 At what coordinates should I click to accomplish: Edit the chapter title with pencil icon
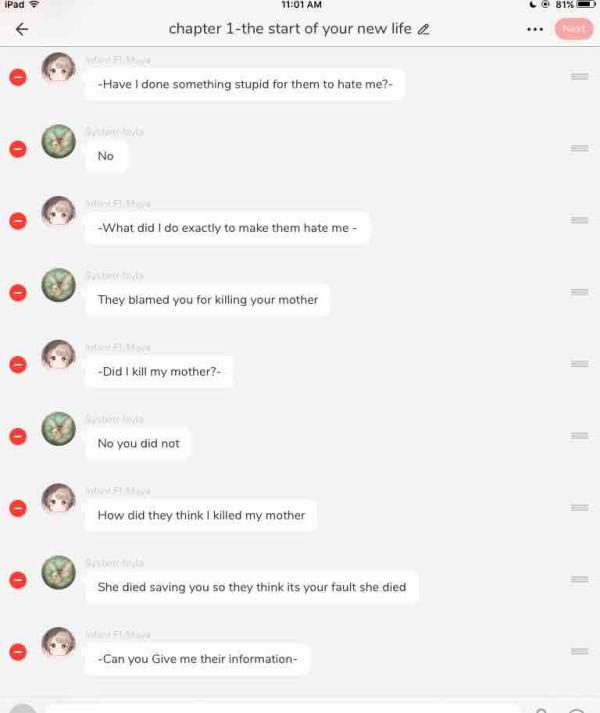click(x=424, y=30)
